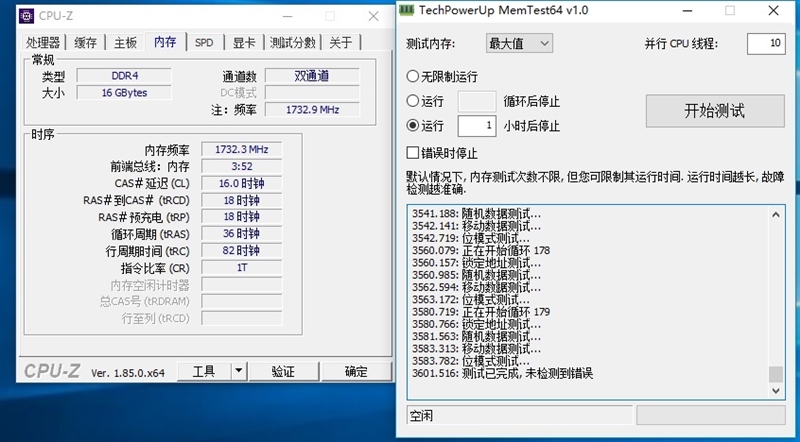
Task: Click the 并行 CPU 线程 input field
Action: (766, 43)
